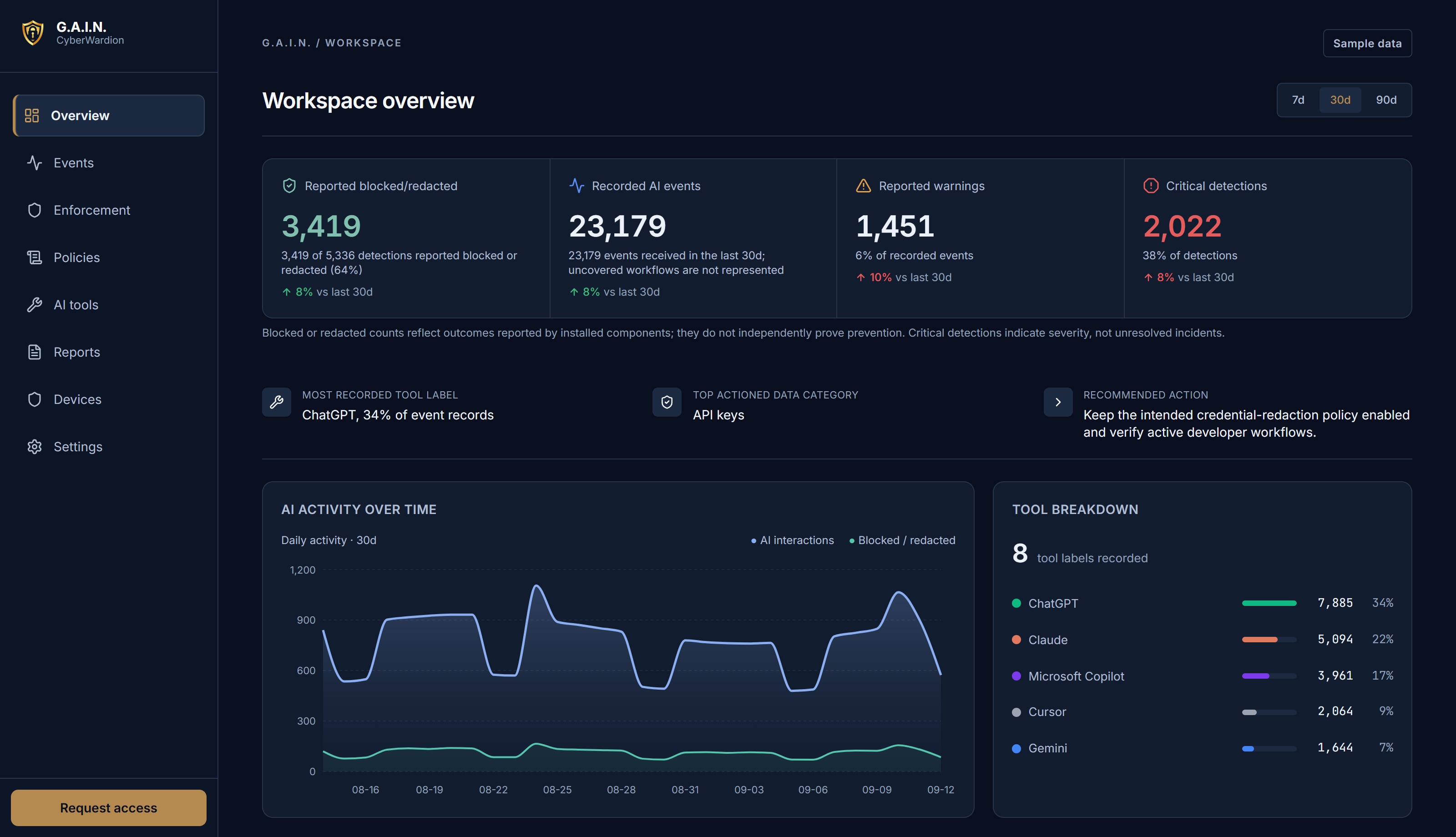Click the AI tools wrench icon in sidebar
This screenshot has width=1456, height=837.
click(35, 305)
